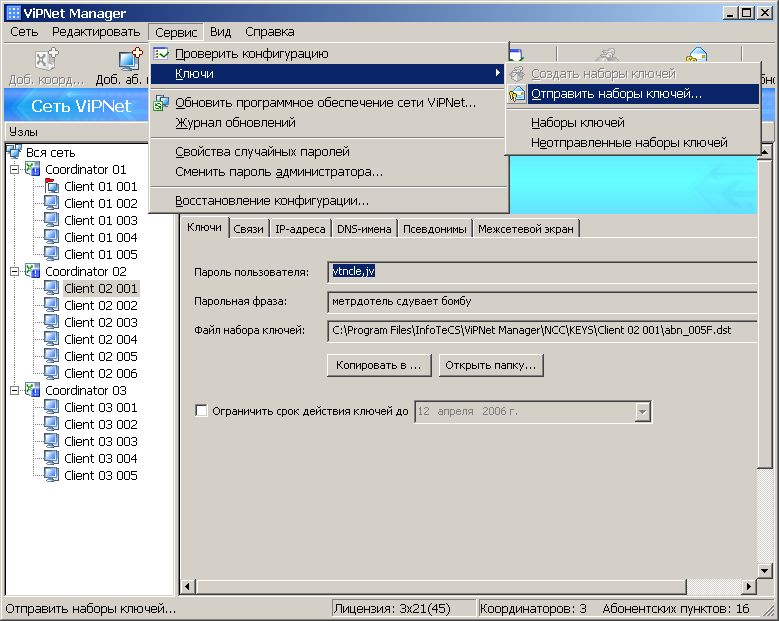Choose Неотправленные наборы ключей submenu item
Image resolution: width=779 pixels, height=621 pixels.
633,143
